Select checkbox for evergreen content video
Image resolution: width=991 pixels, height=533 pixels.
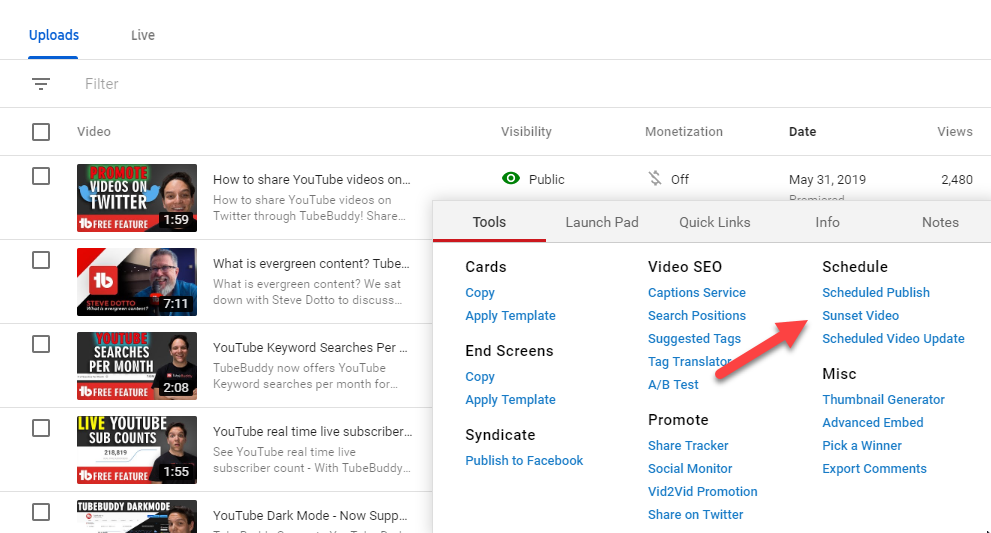pos(41,260)
